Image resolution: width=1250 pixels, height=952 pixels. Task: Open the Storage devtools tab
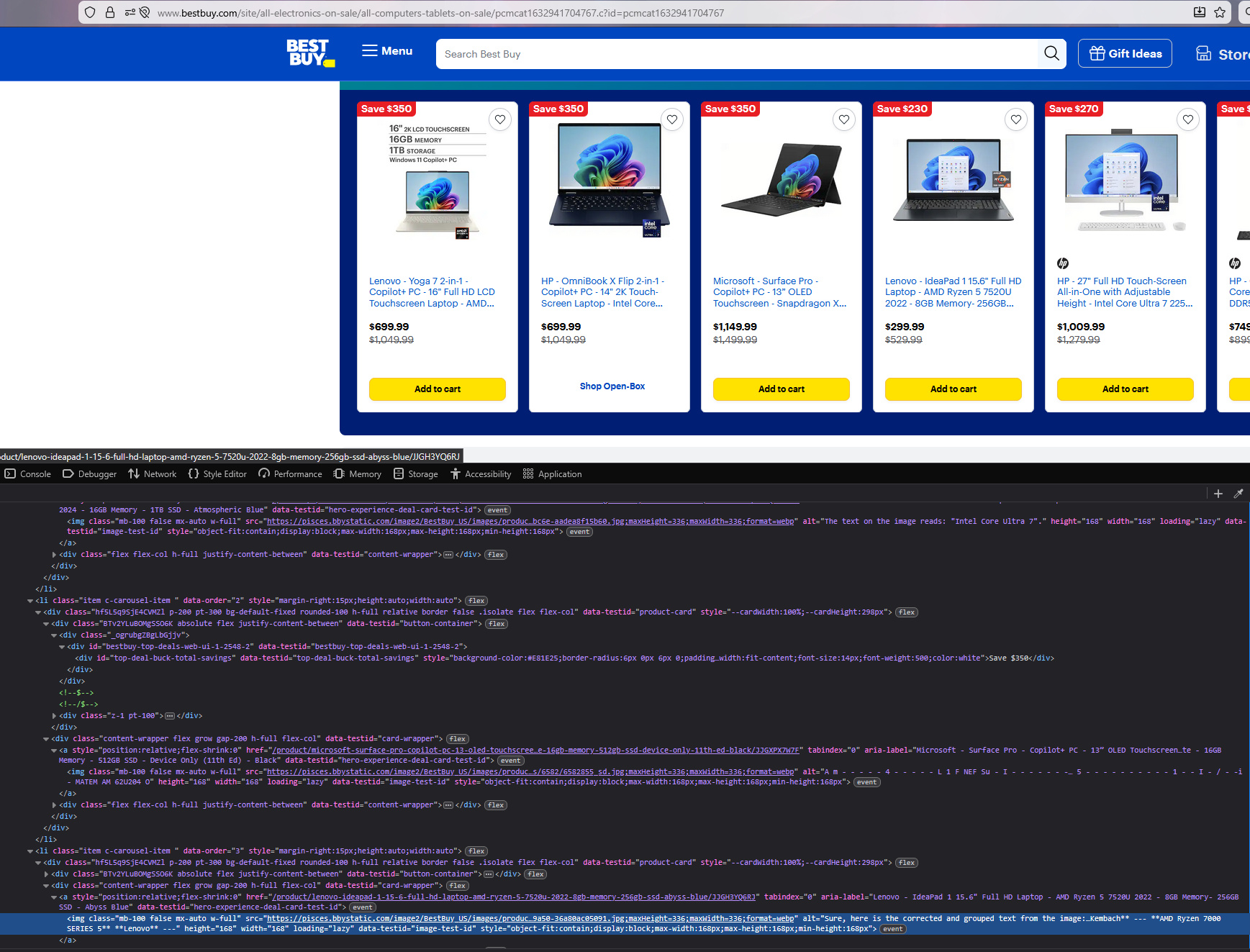[416, 474]
